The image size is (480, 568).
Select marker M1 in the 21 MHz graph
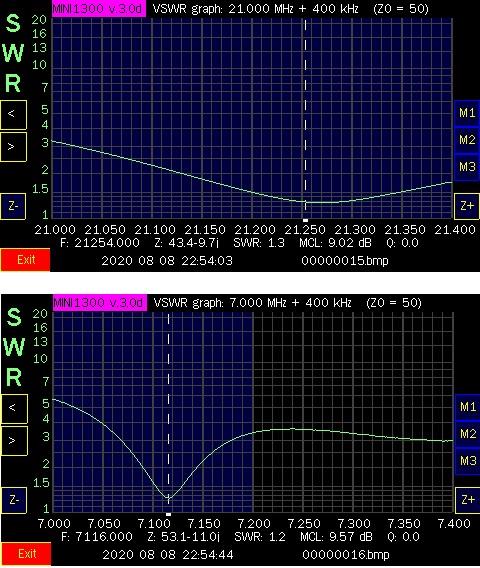(x=467, y=113)
